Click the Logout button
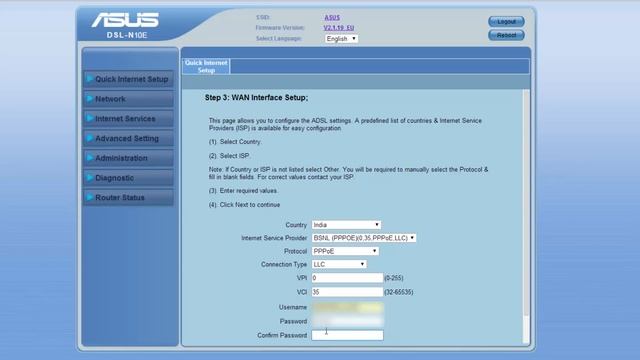The image size is (640, 360). coord(506,22)
